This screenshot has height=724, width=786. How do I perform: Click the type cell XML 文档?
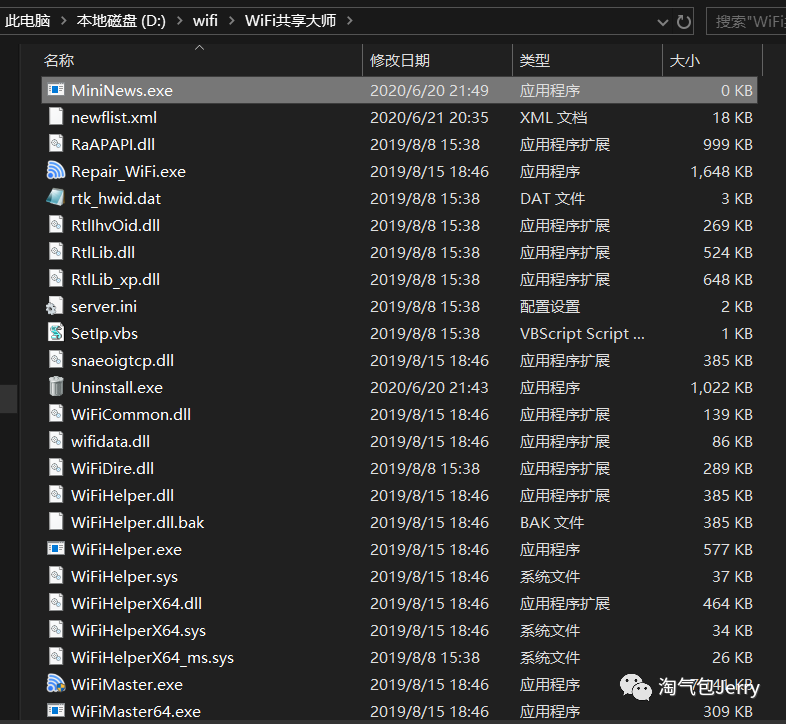pos(553,117)
